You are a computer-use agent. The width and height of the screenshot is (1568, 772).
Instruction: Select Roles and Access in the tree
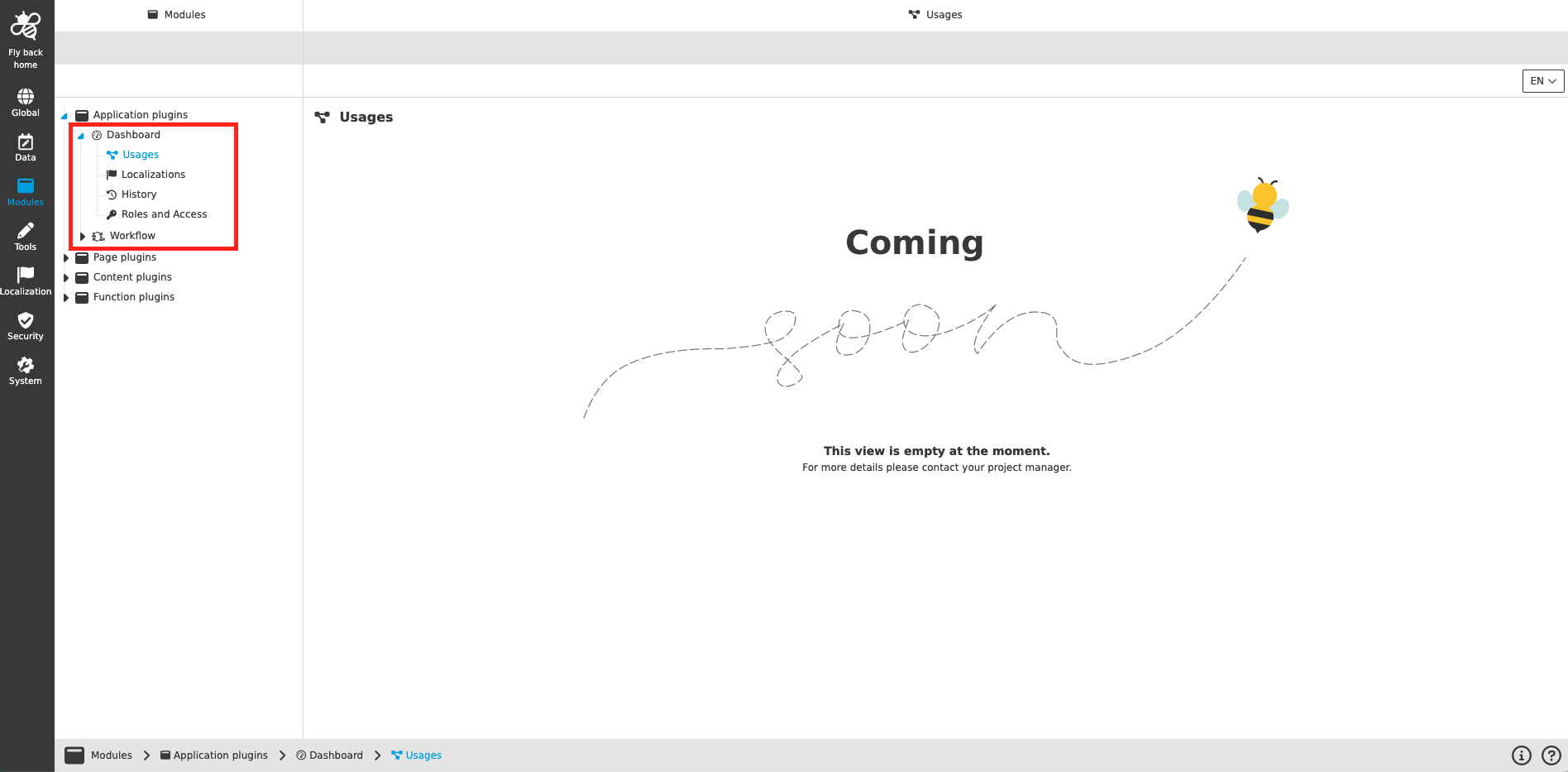pos(164,213)
